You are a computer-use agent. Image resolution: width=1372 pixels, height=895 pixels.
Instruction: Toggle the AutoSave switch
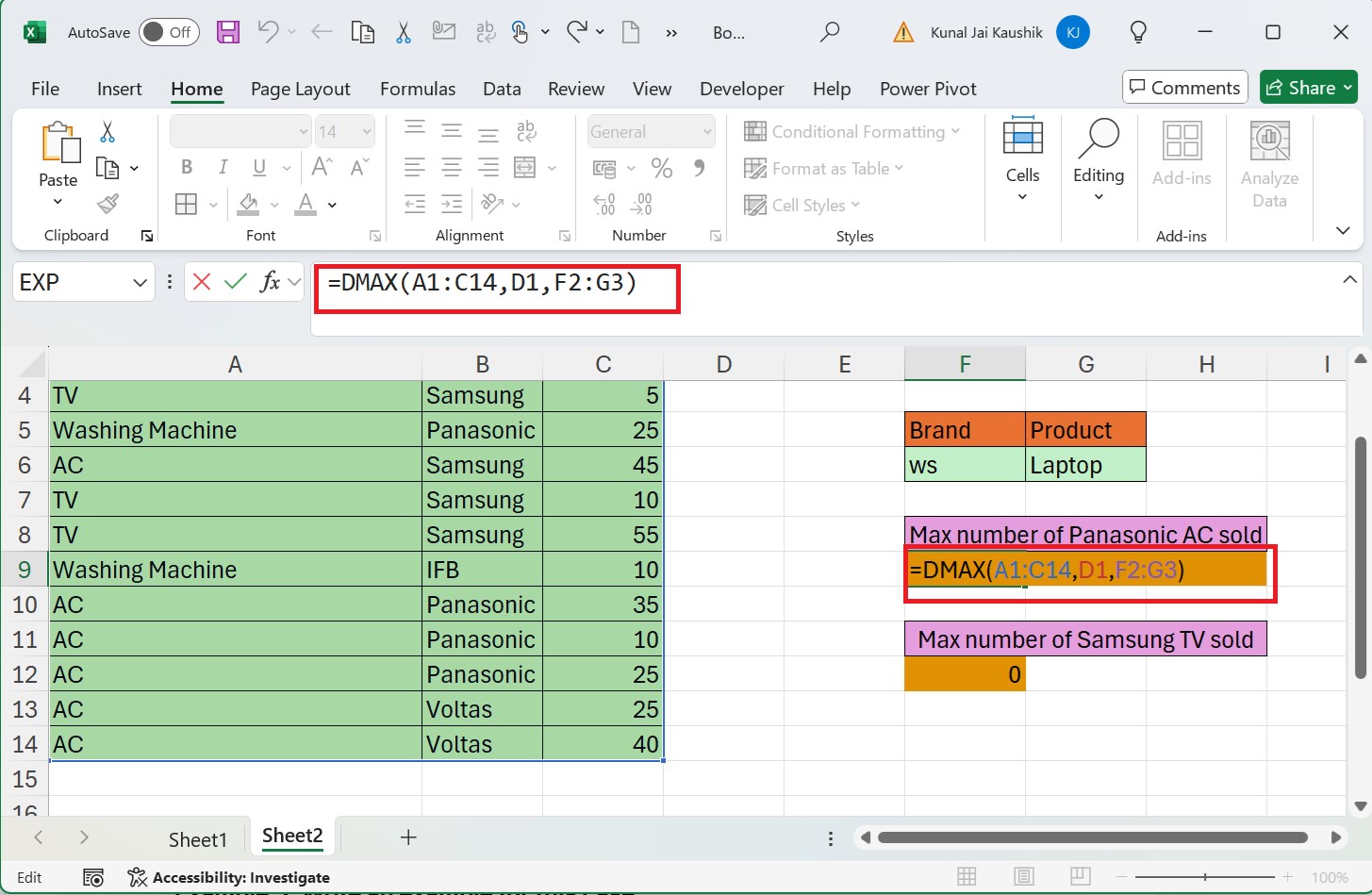point(170,33)
